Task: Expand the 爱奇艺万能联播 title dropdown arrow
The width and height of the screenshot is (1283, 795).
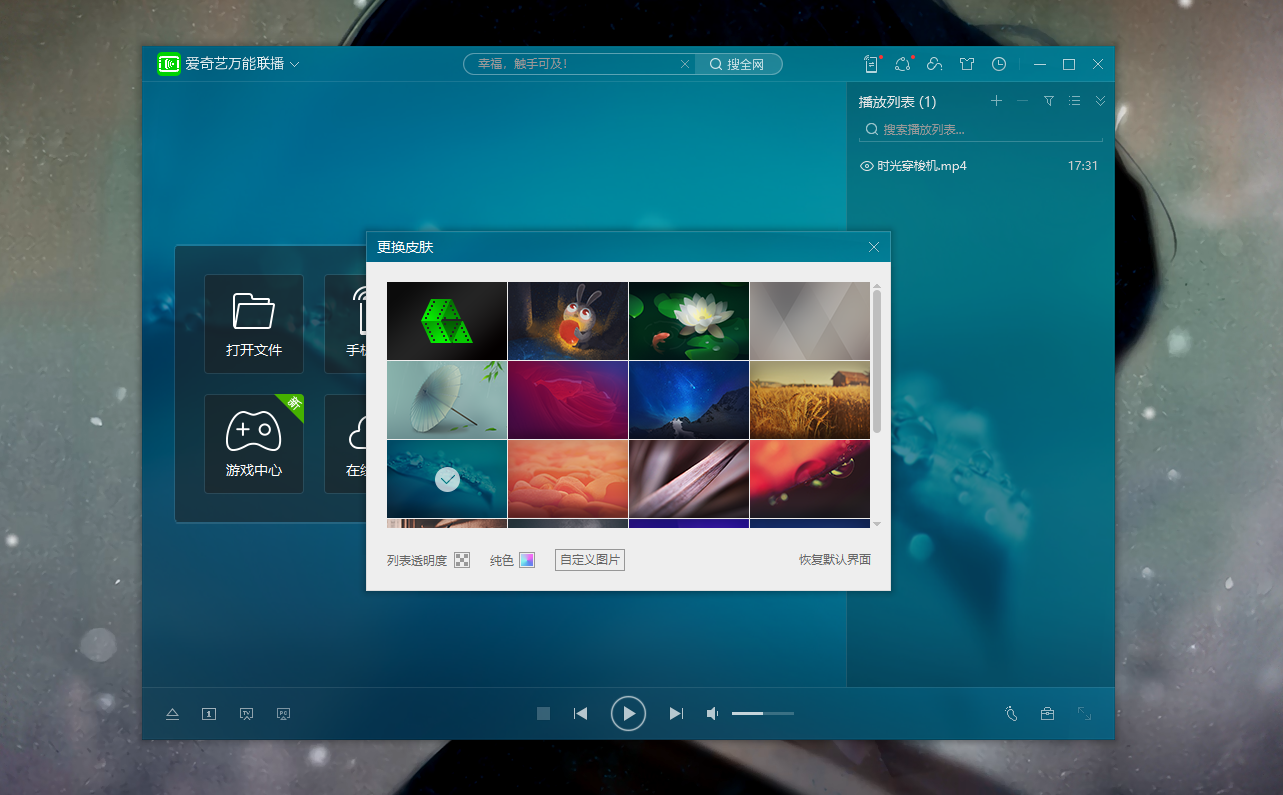Action: pos(295,65)
